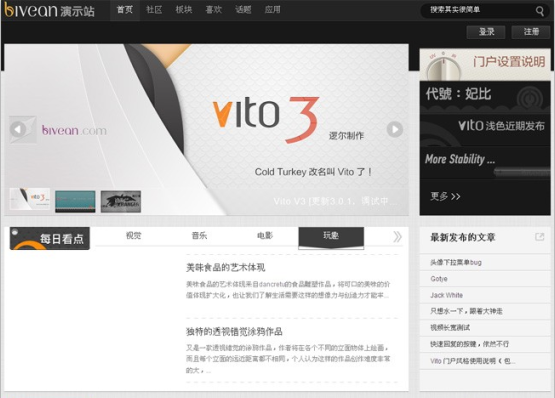
Task: Open the 社区 navigation tab
Action: (x=154, y=10)
